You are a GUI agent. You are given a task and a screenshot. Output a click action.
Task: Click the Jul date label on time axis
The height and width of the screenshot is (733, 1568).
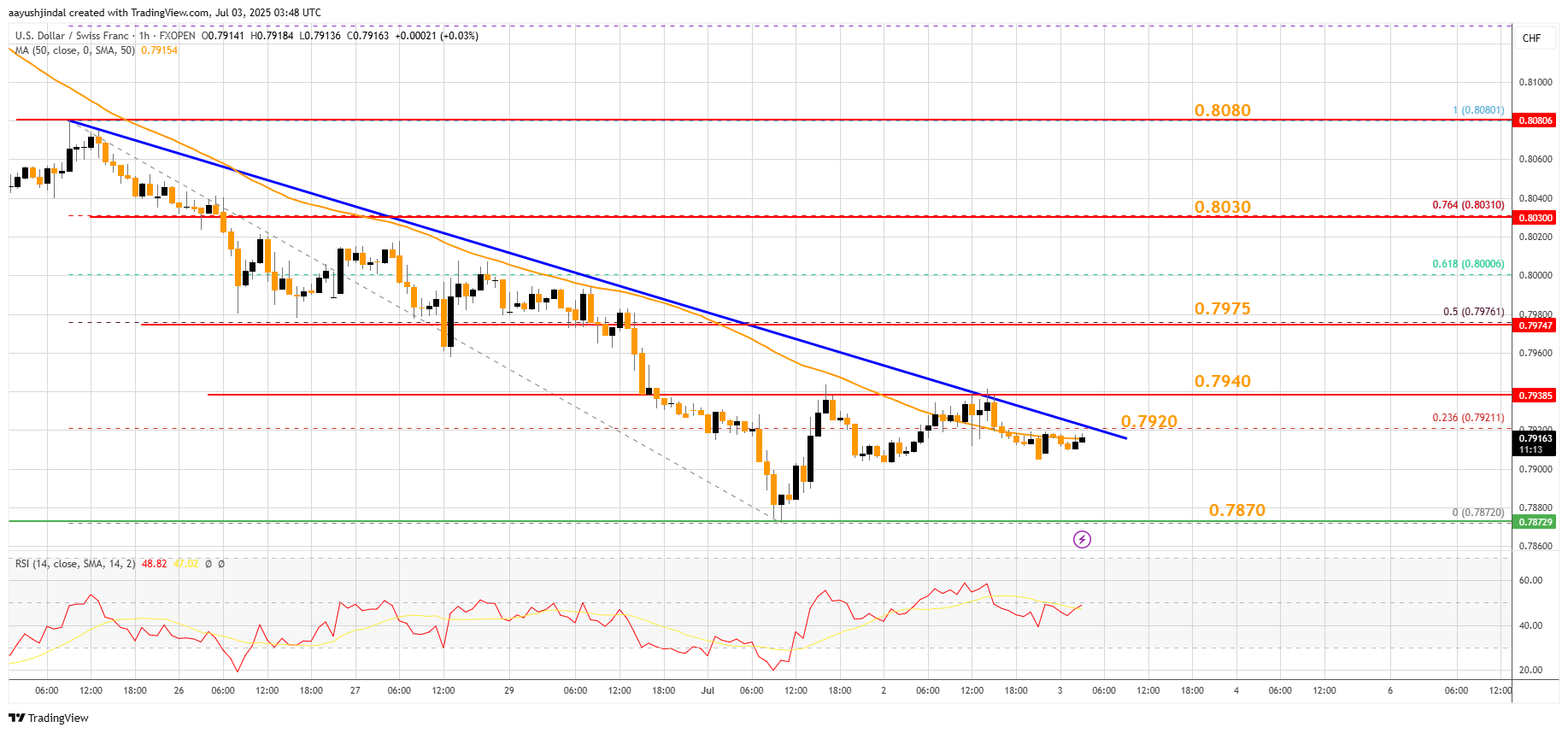click(708, 690)
